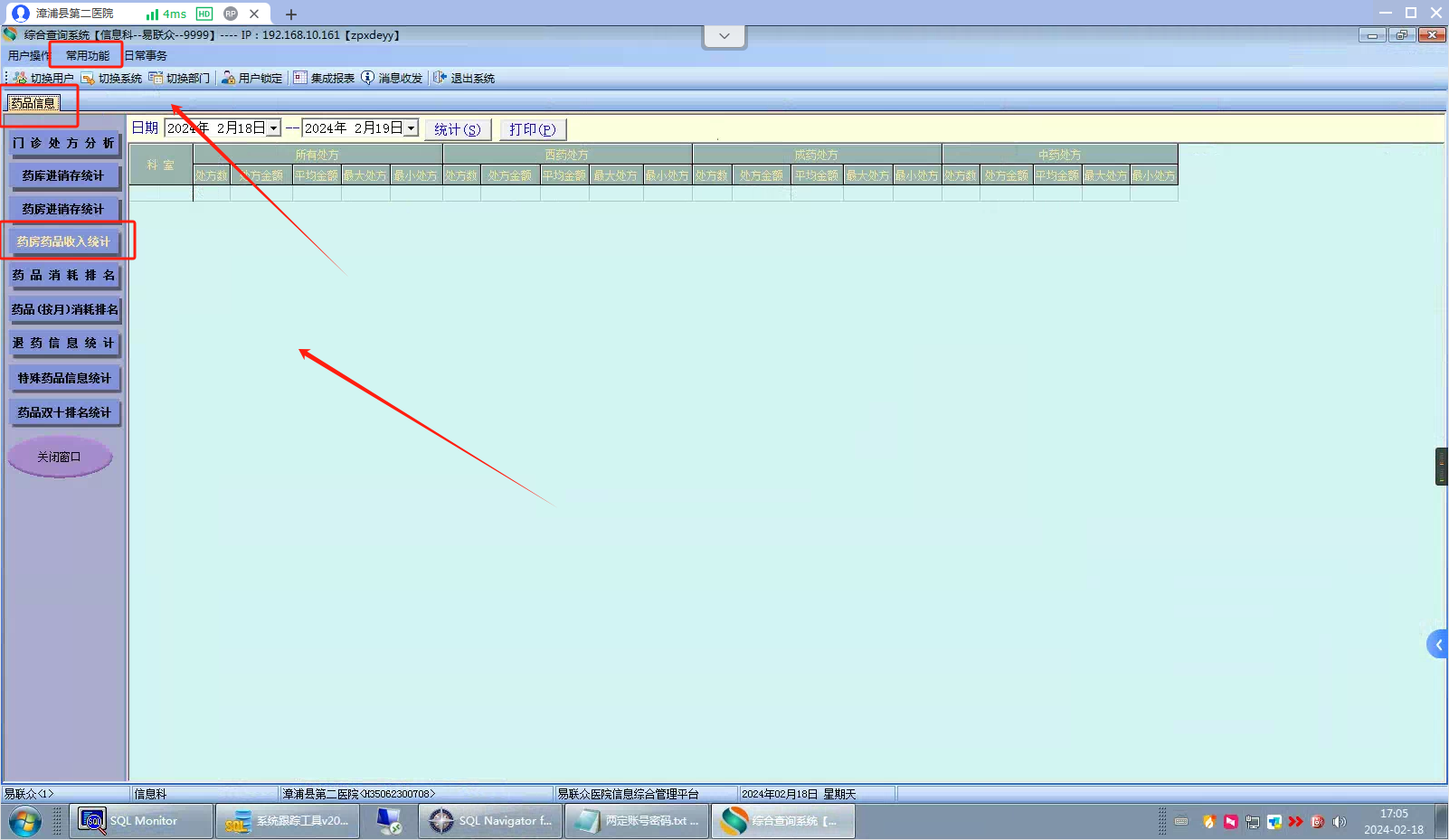
Task: Click the pink square tray icon
Action: click(x=1231, y=822)
